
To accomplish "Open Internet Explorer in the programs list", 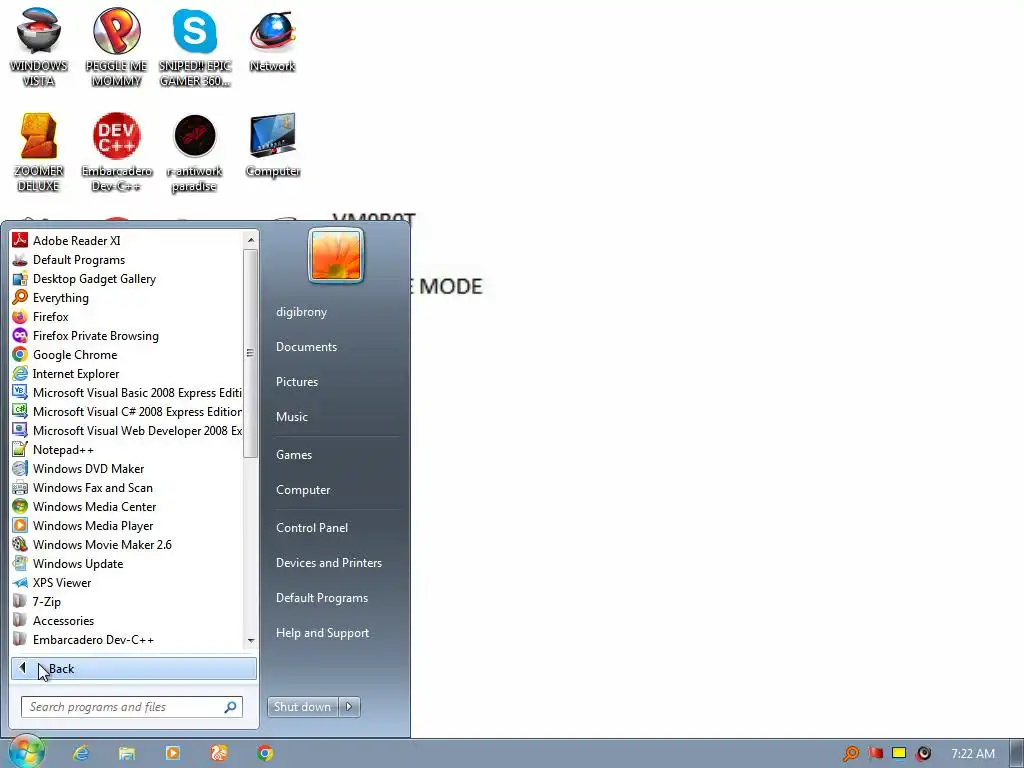I will pos(127,374).
